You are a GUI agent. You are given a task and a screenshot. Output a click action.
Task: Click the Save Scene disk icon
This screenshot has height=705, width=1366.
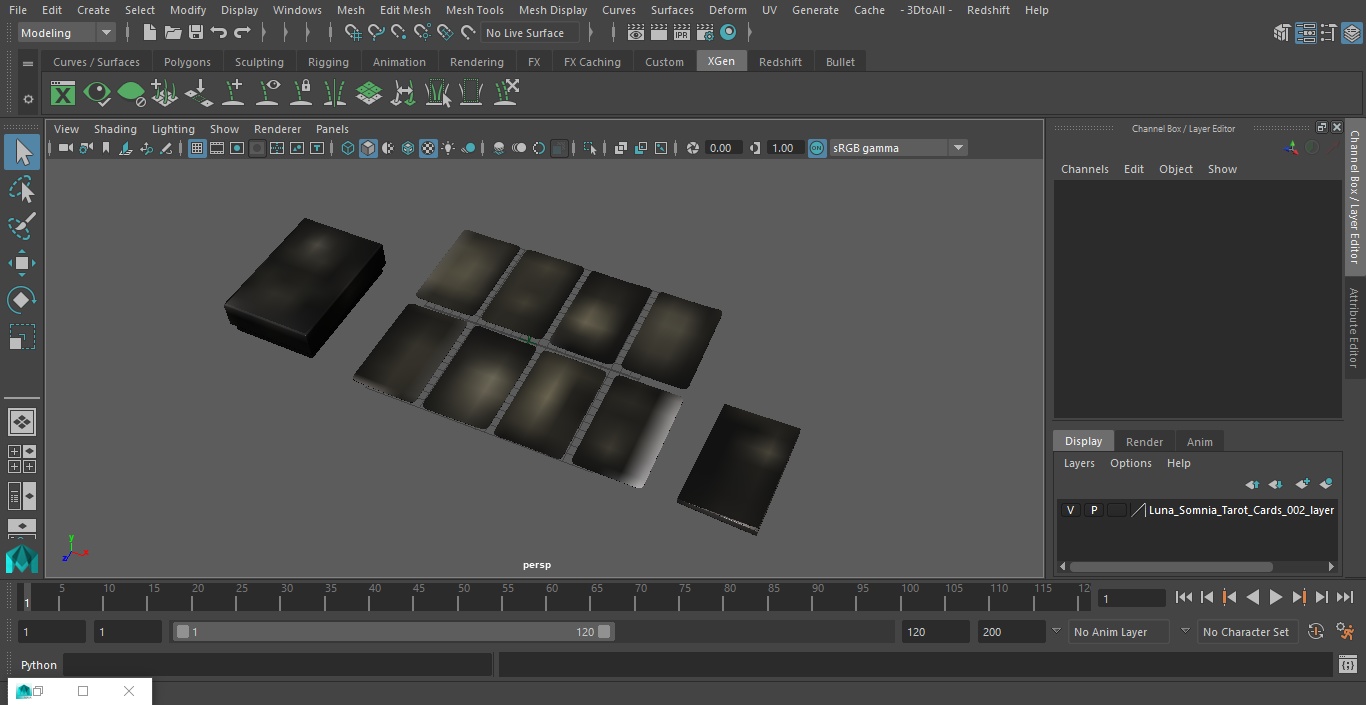coord(196,33)
